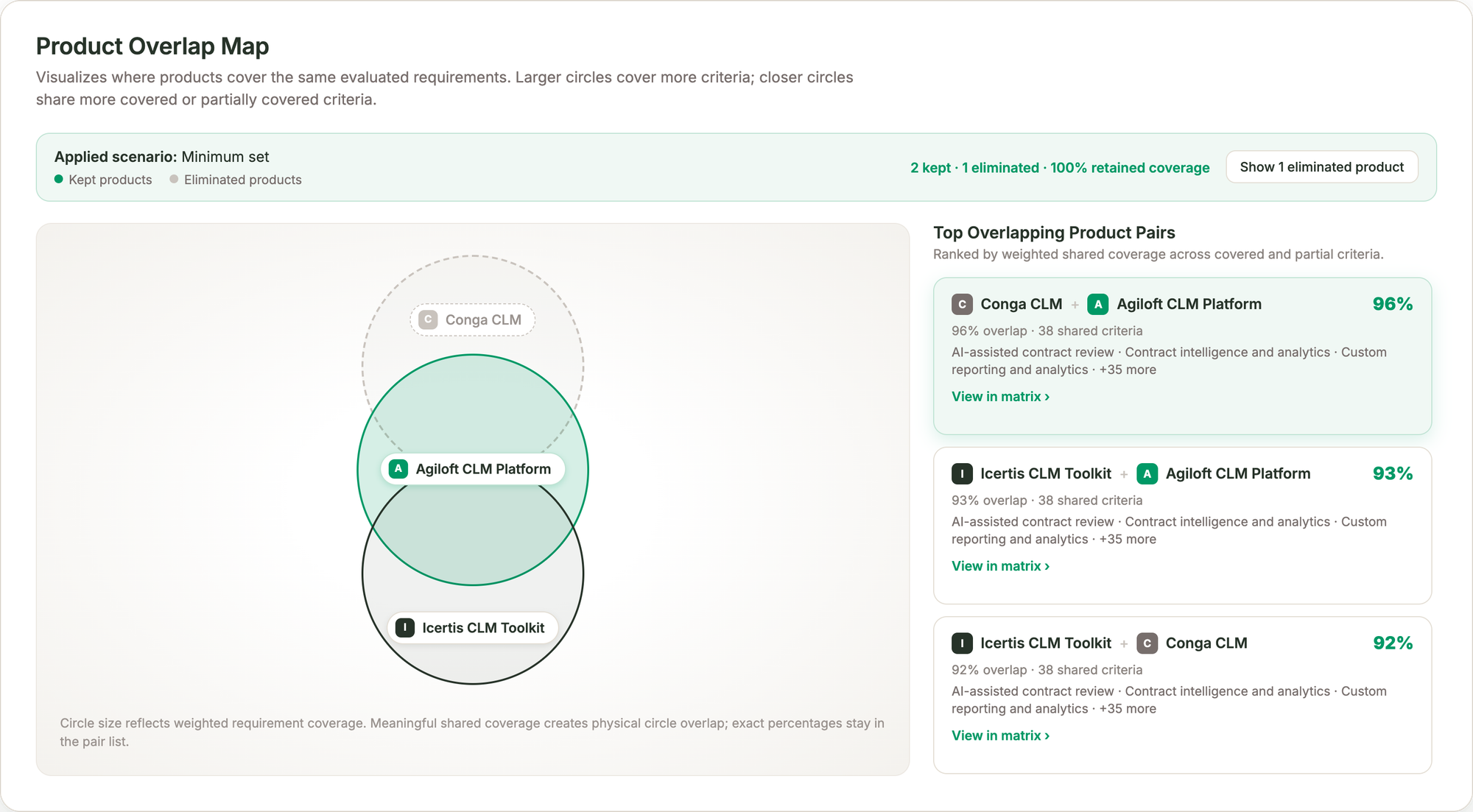Click the Conga C icon in the 96% pair card
1473x812 pixels.
[x=962, y=304]
